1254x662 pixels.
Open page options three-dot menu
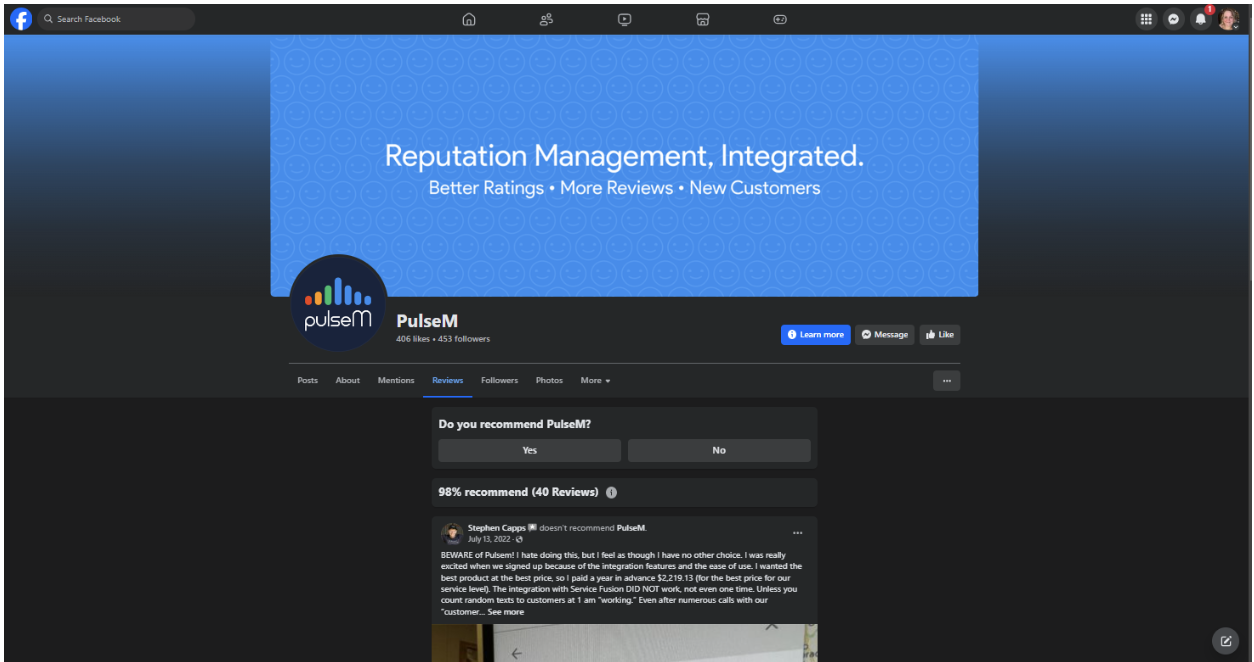tap(946, 380)
